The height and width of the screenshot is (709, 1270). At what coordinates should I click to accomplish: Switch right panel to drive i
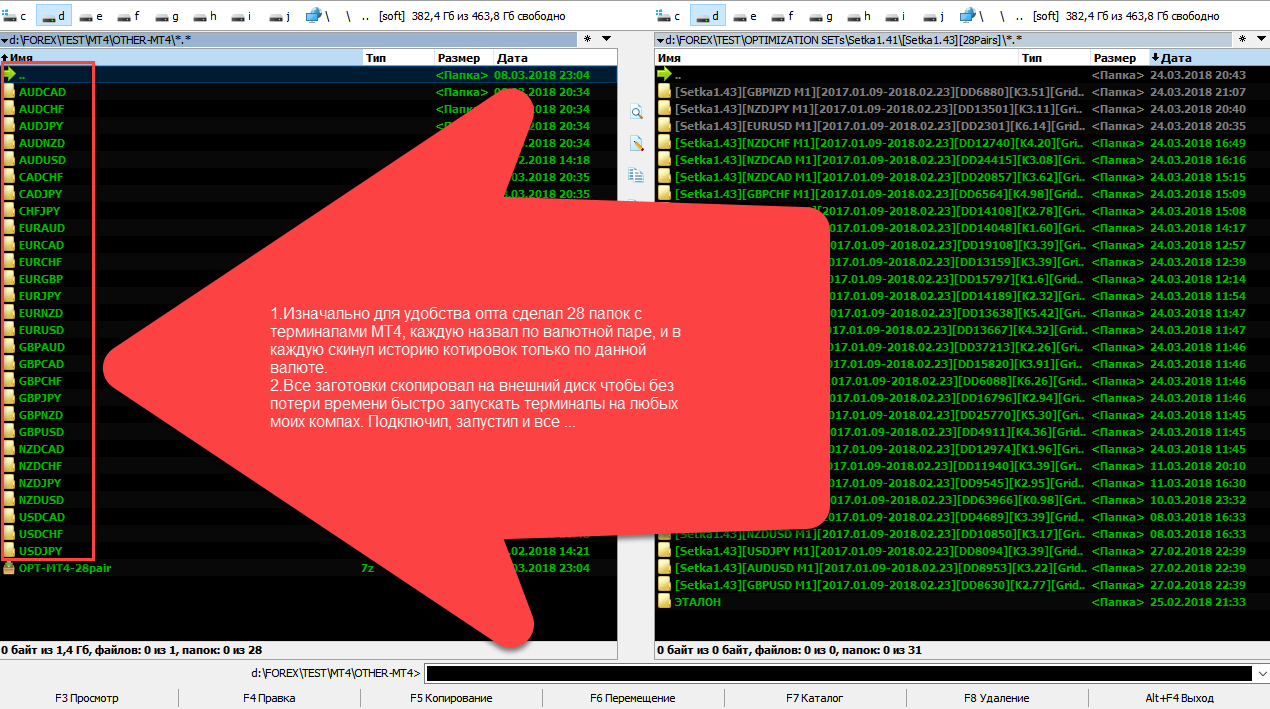[898, 15]
